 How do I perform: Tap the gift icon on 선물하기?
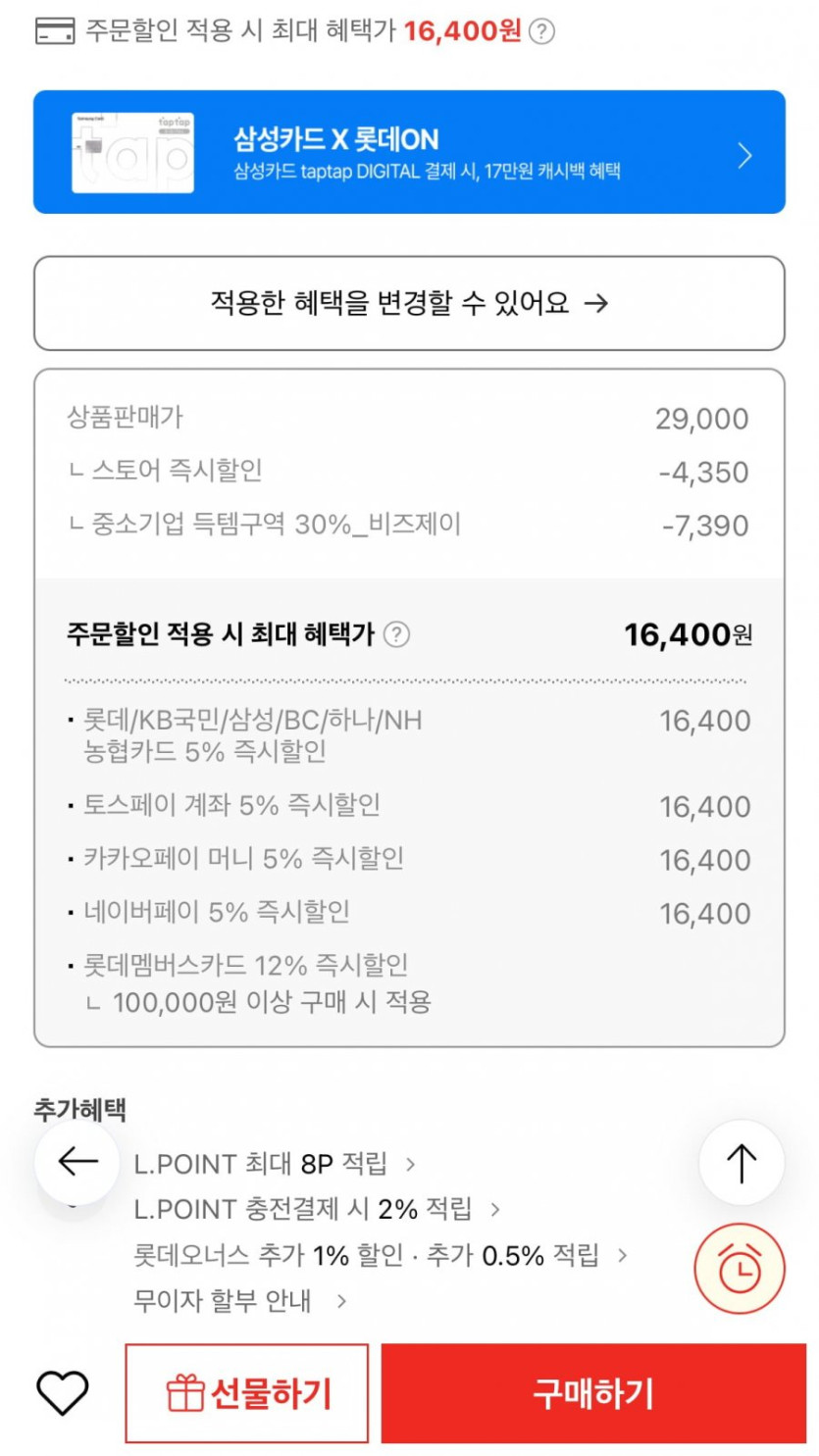pyautogui.click(x=184, y=1393)
